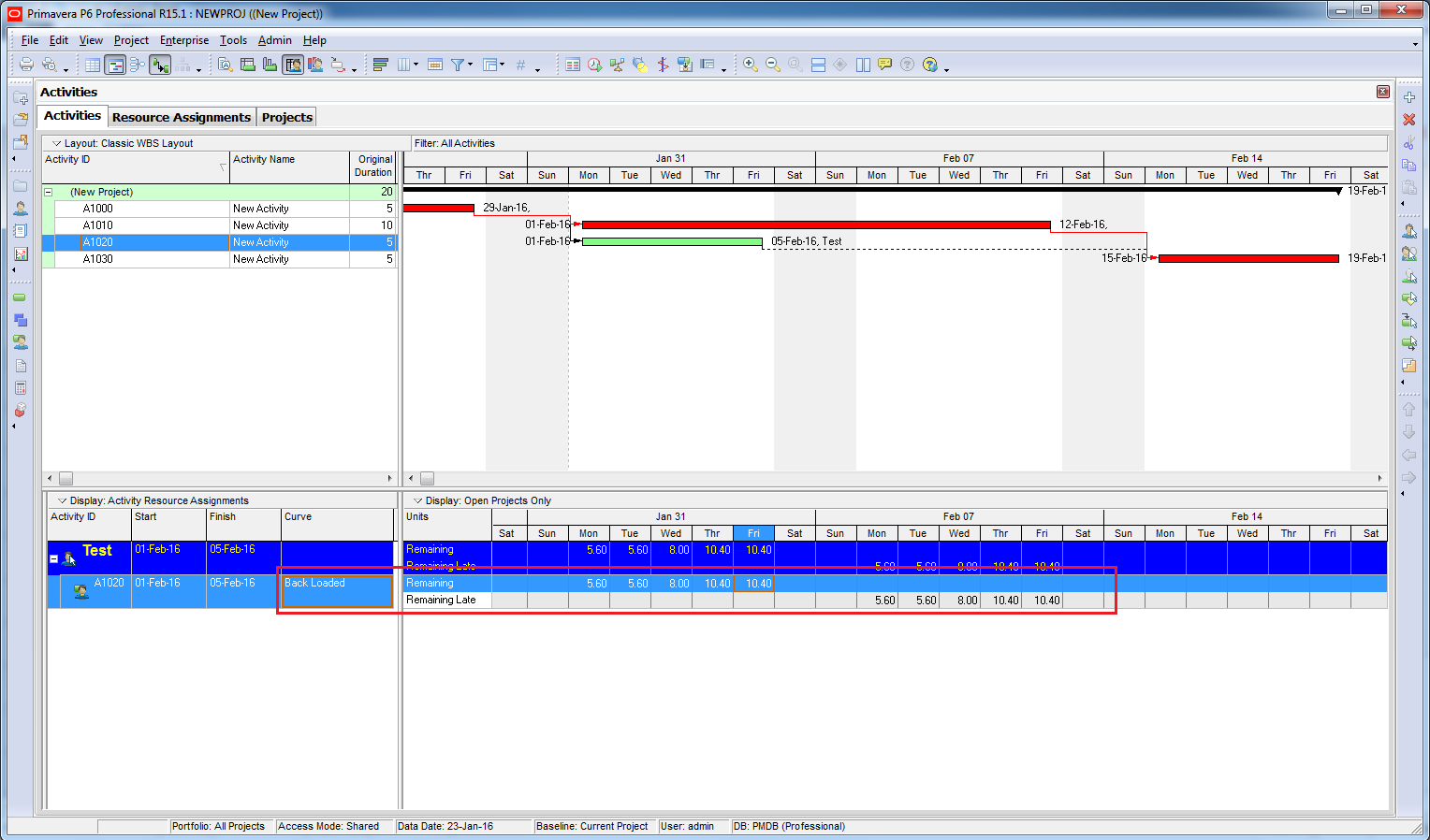Toggle the Resource Usage Spreadsheet button
This screenshot has height=840, width=1430.
pyautogui.click(x=293, y=65)
